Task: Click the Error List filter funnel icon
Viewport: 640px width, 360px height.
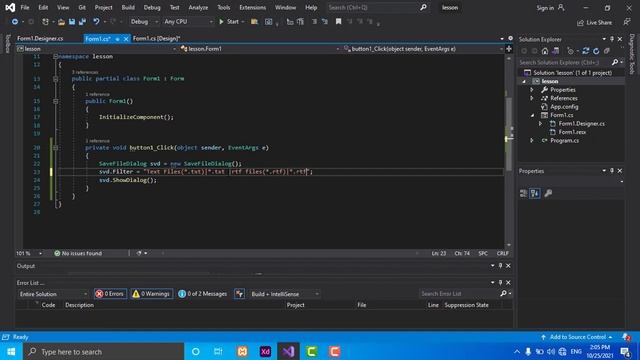Action: click(x=240, y=294)
